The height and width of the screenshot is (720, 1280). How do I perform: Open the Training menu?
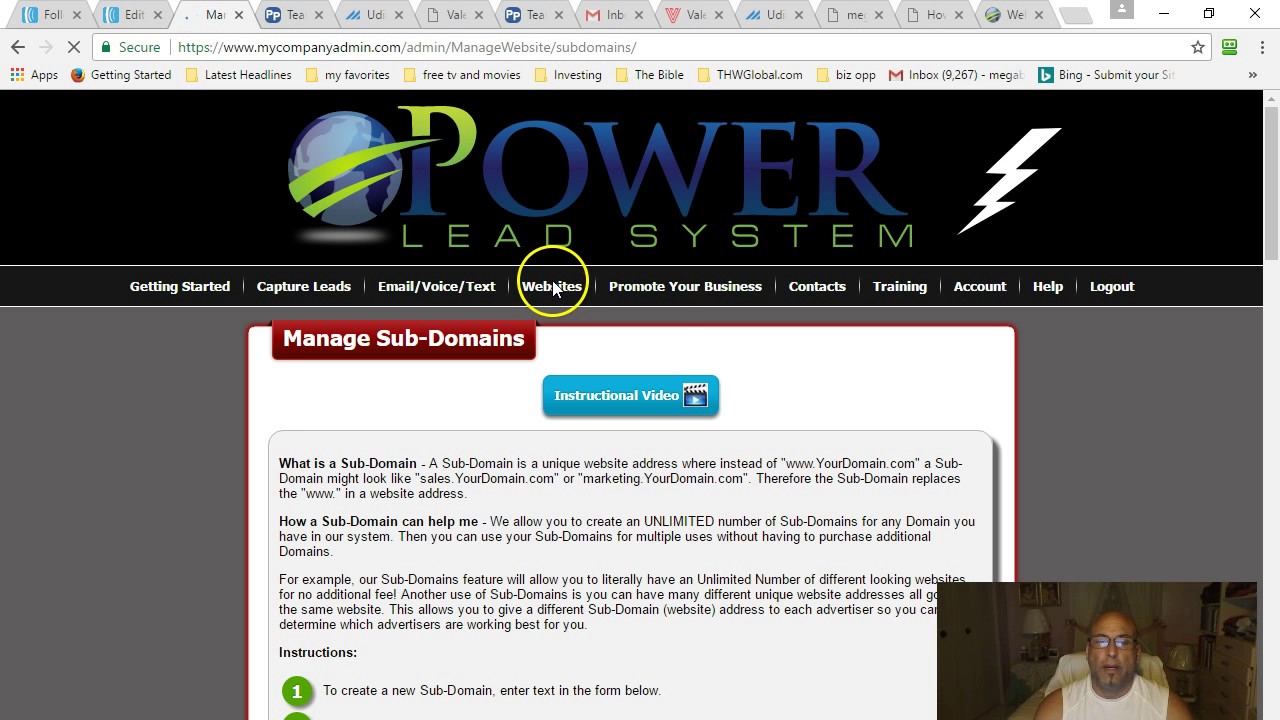900,286
